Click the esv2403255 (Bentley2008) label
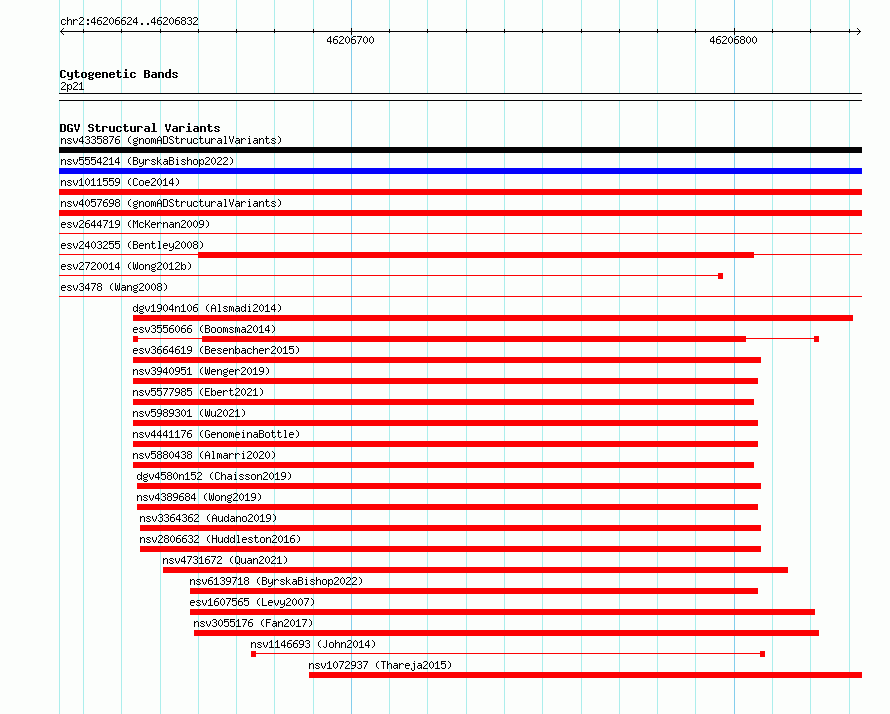Viewport: 890px width, 714px height. pyautogui.click(x=132, y=245)
